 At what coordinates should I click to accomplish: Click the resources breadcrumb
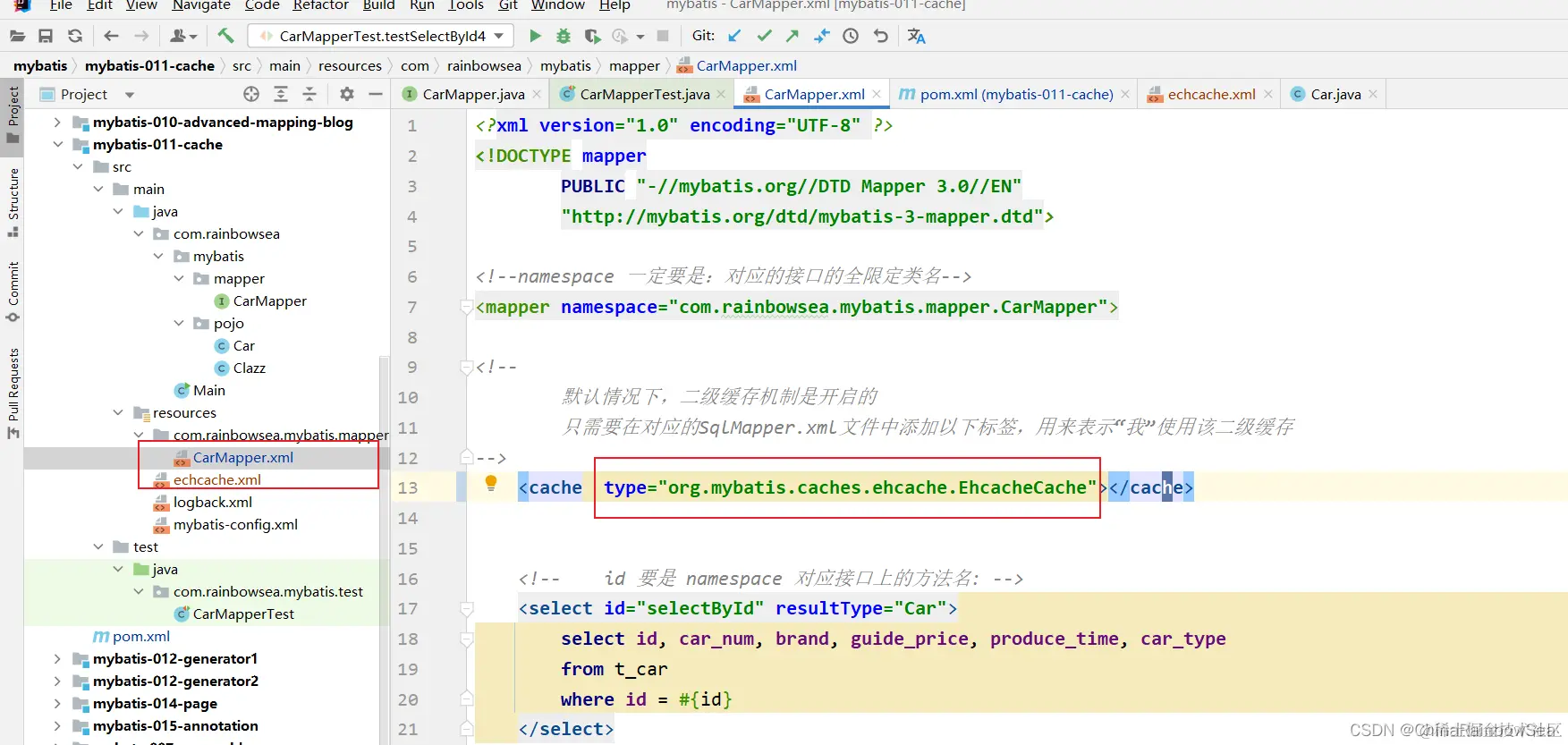point(350,65)
